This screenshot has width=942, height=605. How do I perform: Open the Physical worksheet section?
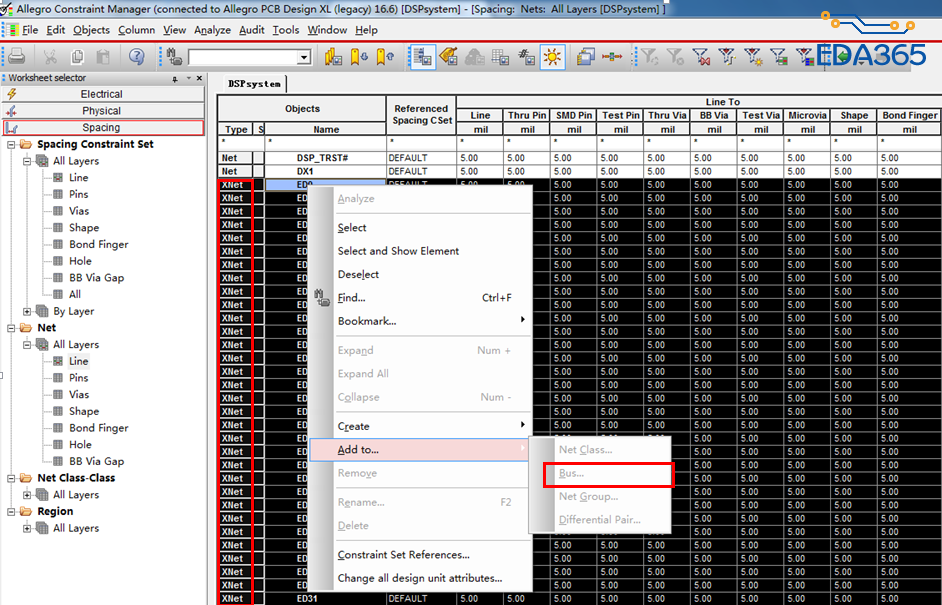click(x=101, y=111)
